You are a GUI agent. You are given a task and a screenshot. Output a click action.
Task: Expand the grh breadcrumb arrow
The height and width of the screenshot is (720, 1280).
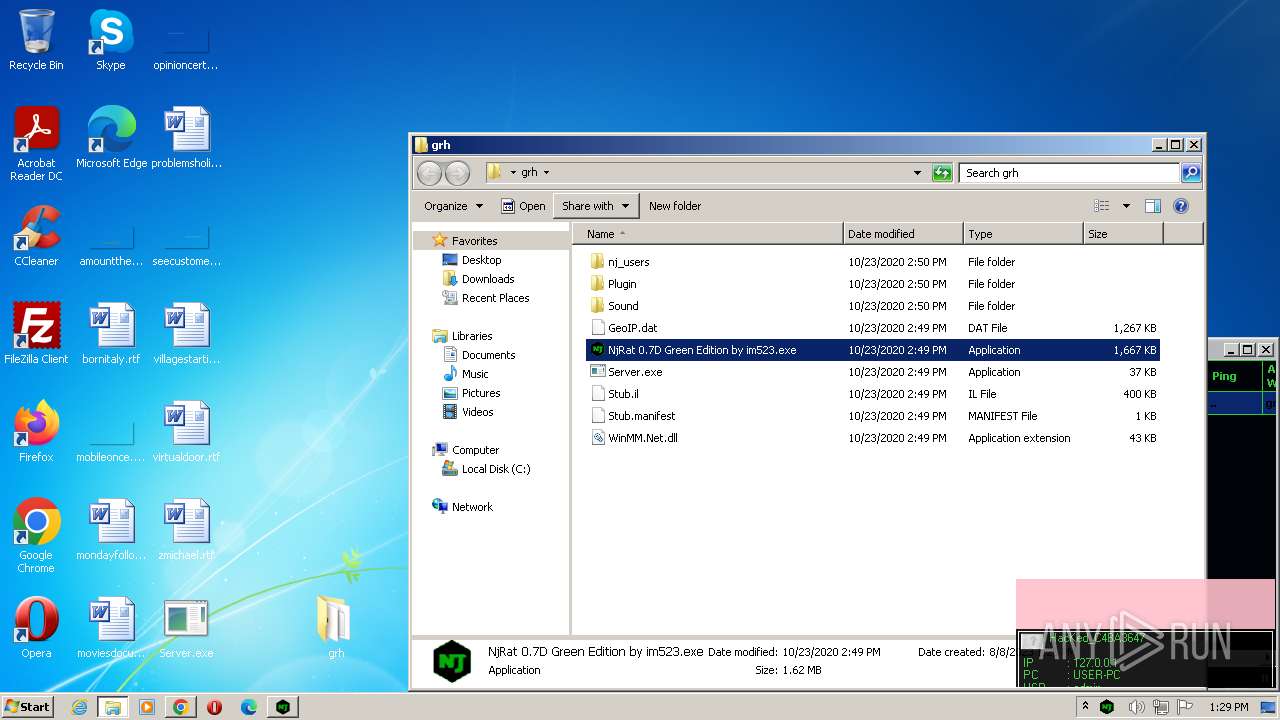pyautogui.click(x=546, y=173)
